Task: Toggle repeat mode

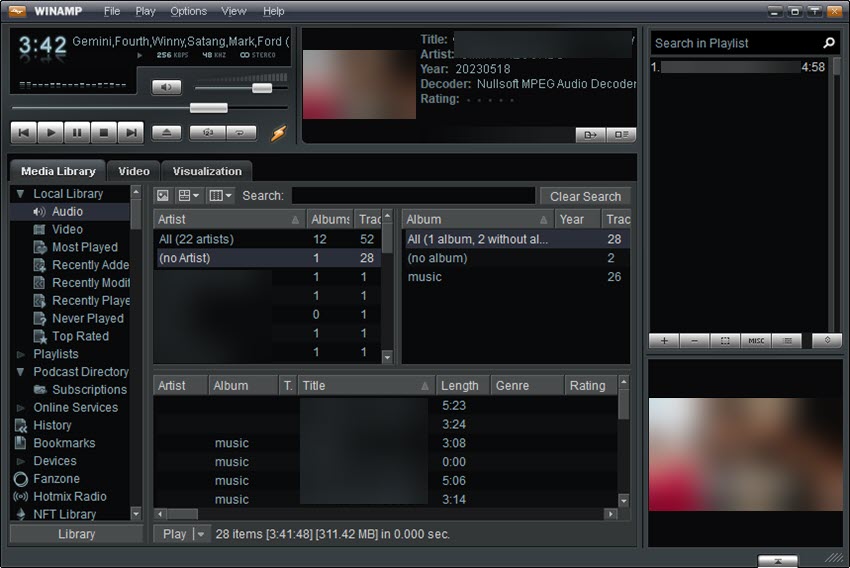Action: click(x=240, y=132)
